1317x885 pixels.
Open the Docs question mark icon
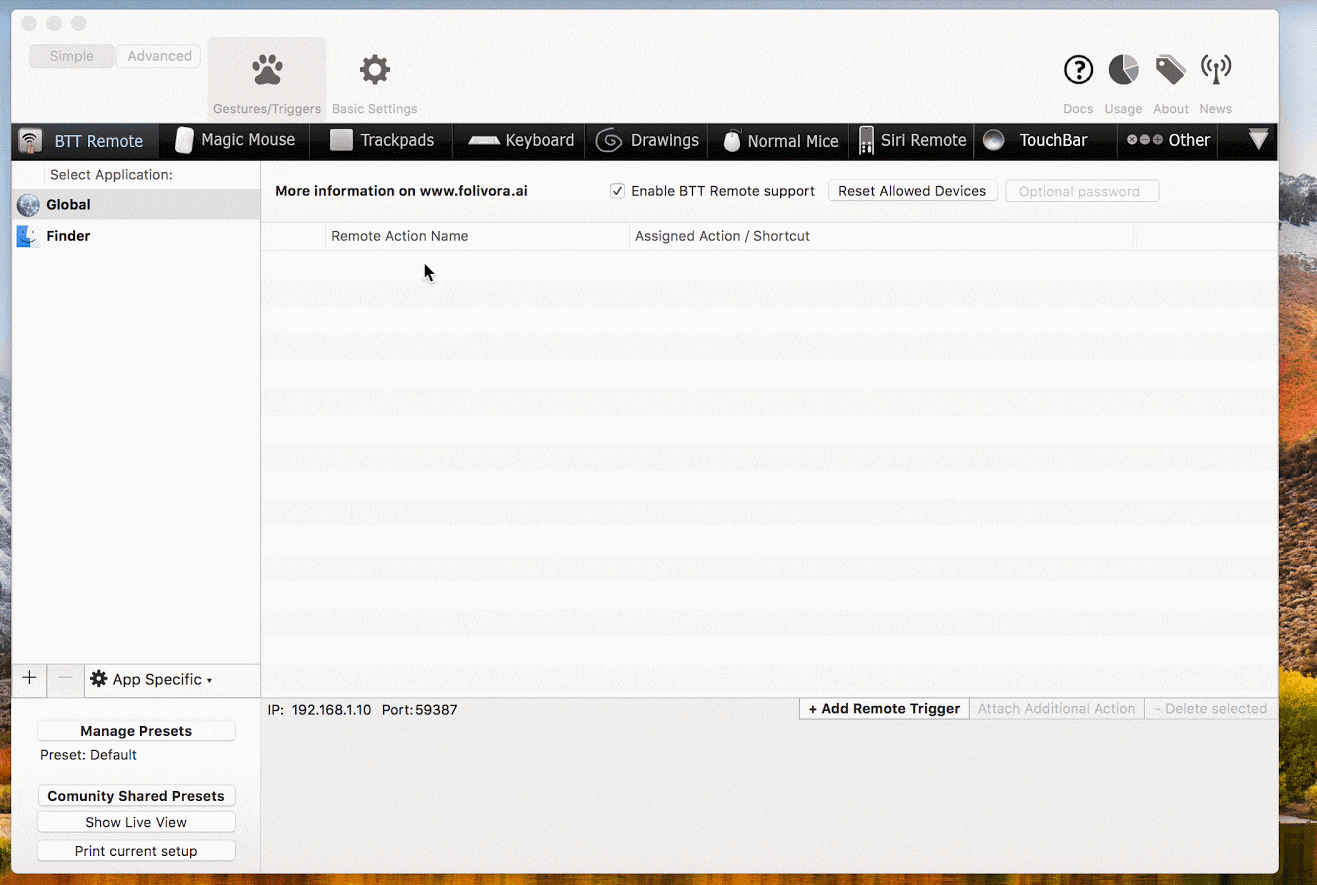click(1078, 70)
